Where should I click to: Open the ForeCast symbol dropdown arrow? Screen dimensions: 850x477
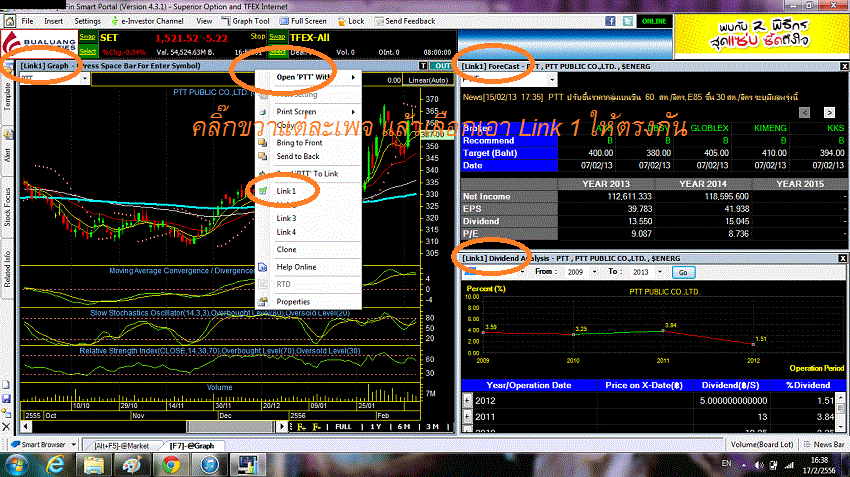pyautogui.click(x=552, y=80)
